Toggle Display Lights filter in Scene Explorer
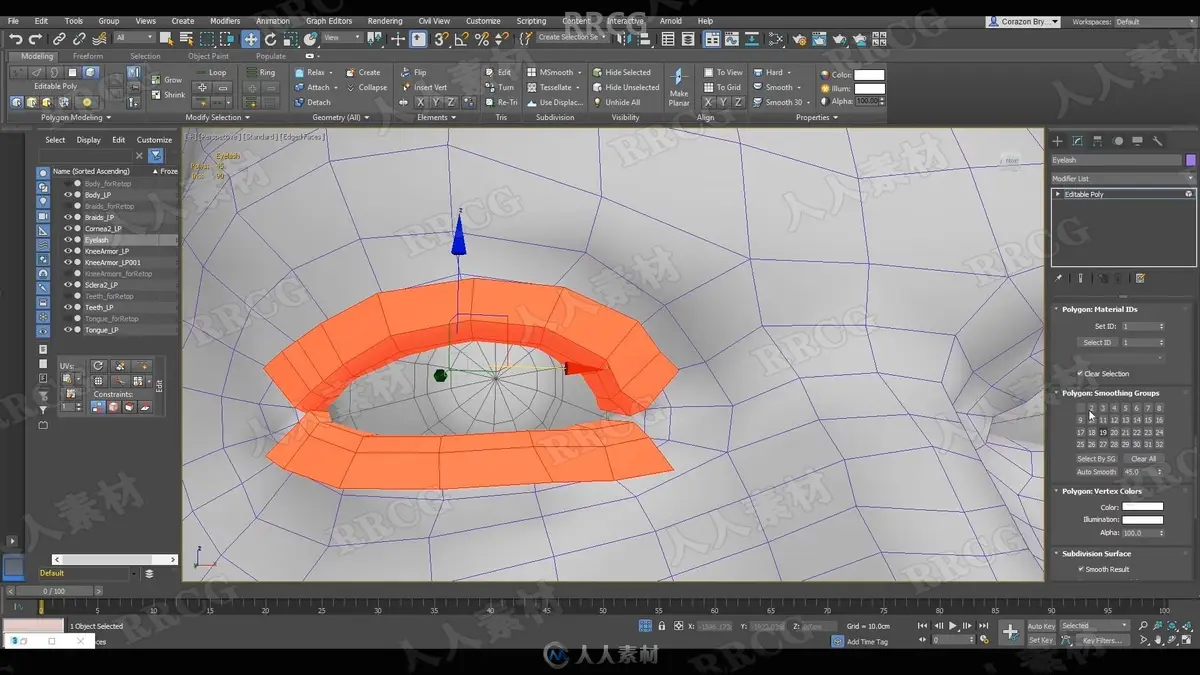This screenshot has height=675, width=1200. pyautogui.click(x=43, y=201)
